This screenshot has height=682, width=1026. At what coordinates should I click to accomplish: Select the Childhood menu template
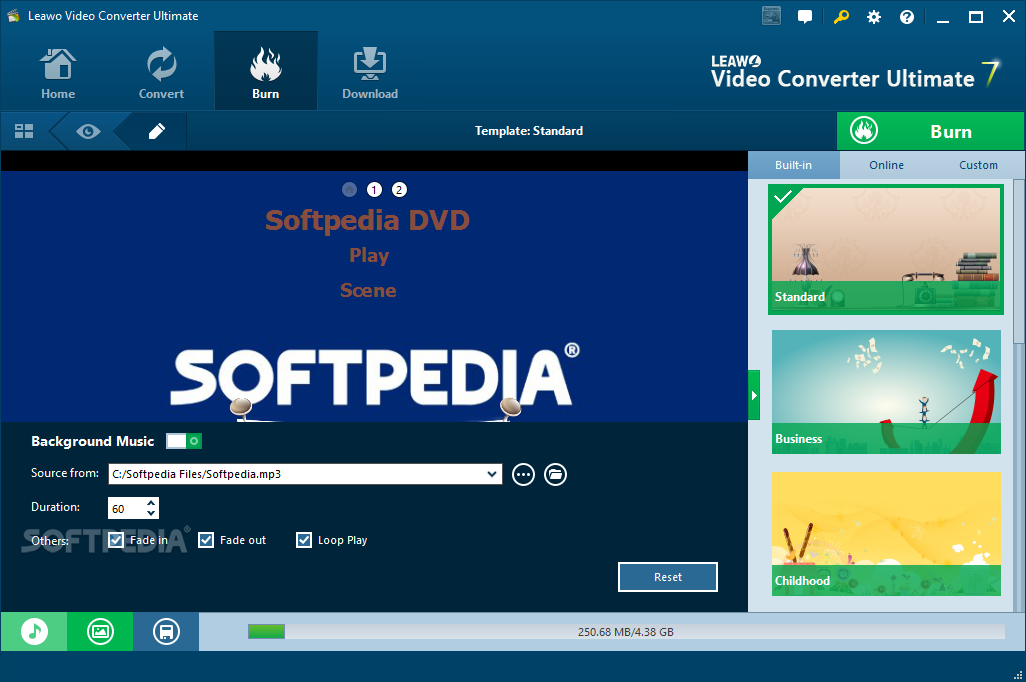(x=886, y=533)
